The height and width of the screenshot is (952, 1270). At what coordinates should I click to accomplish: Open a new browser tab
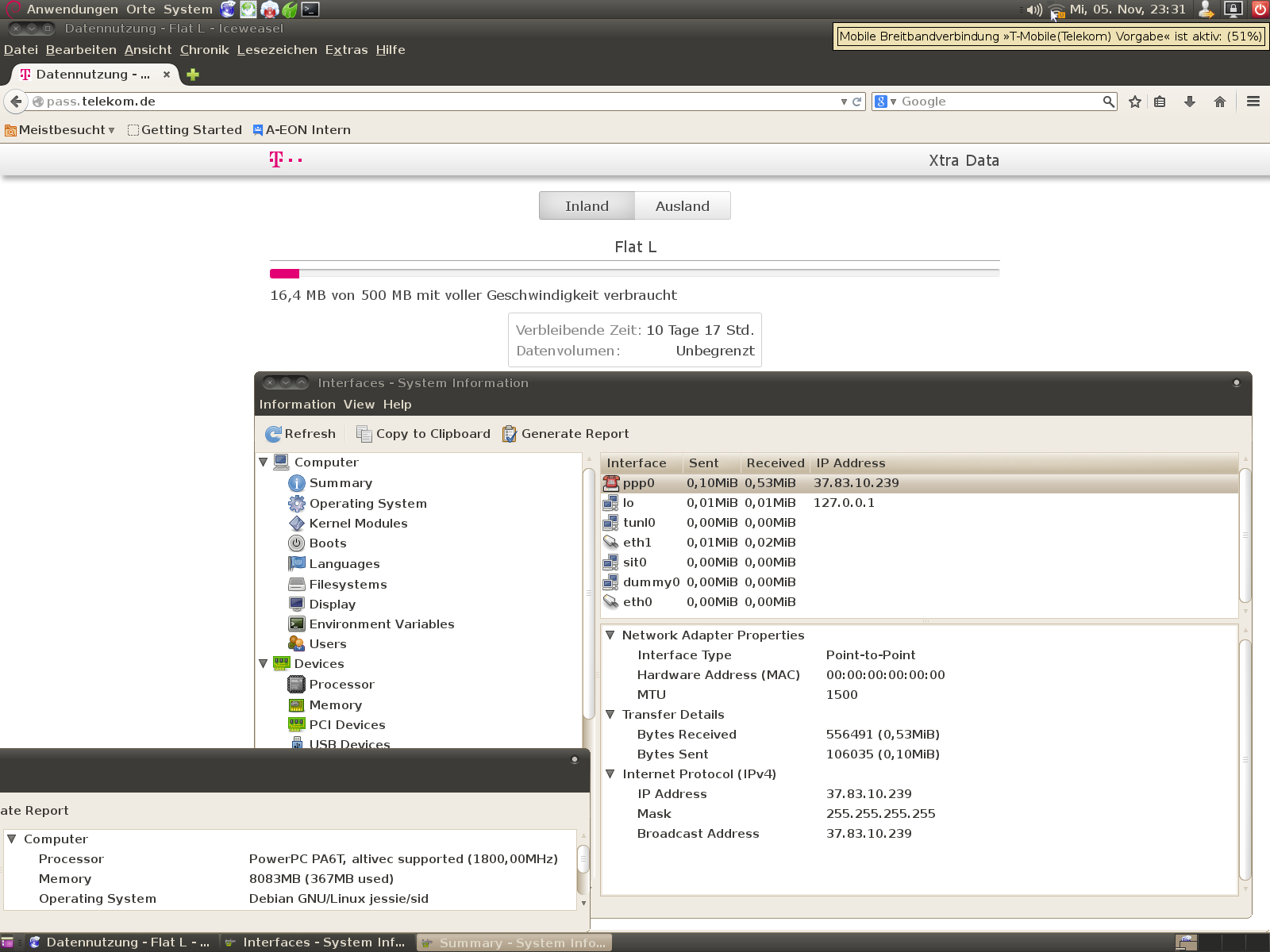(193, 75)
